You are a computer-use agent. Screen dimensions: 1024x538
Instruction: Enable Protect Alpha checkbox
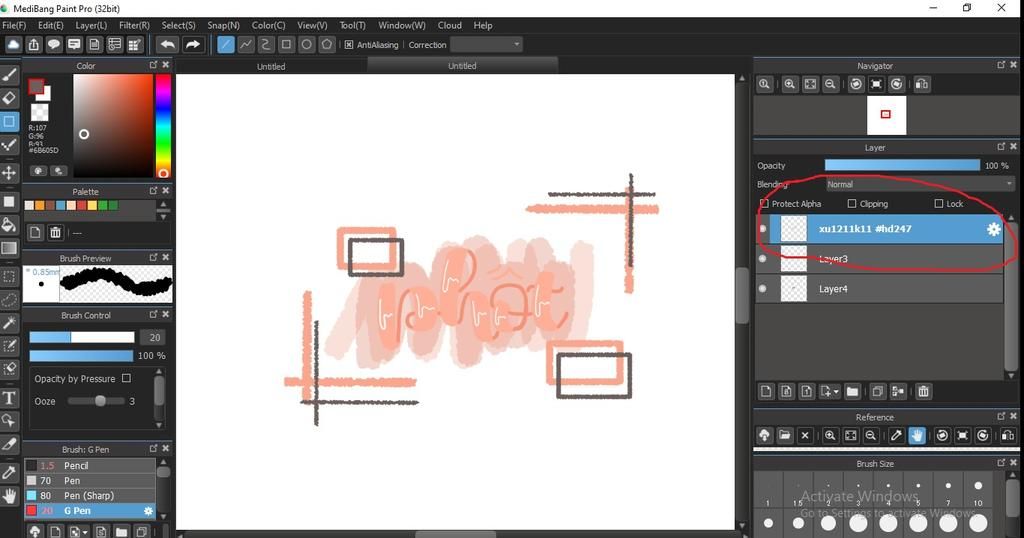tap(764, 204)
